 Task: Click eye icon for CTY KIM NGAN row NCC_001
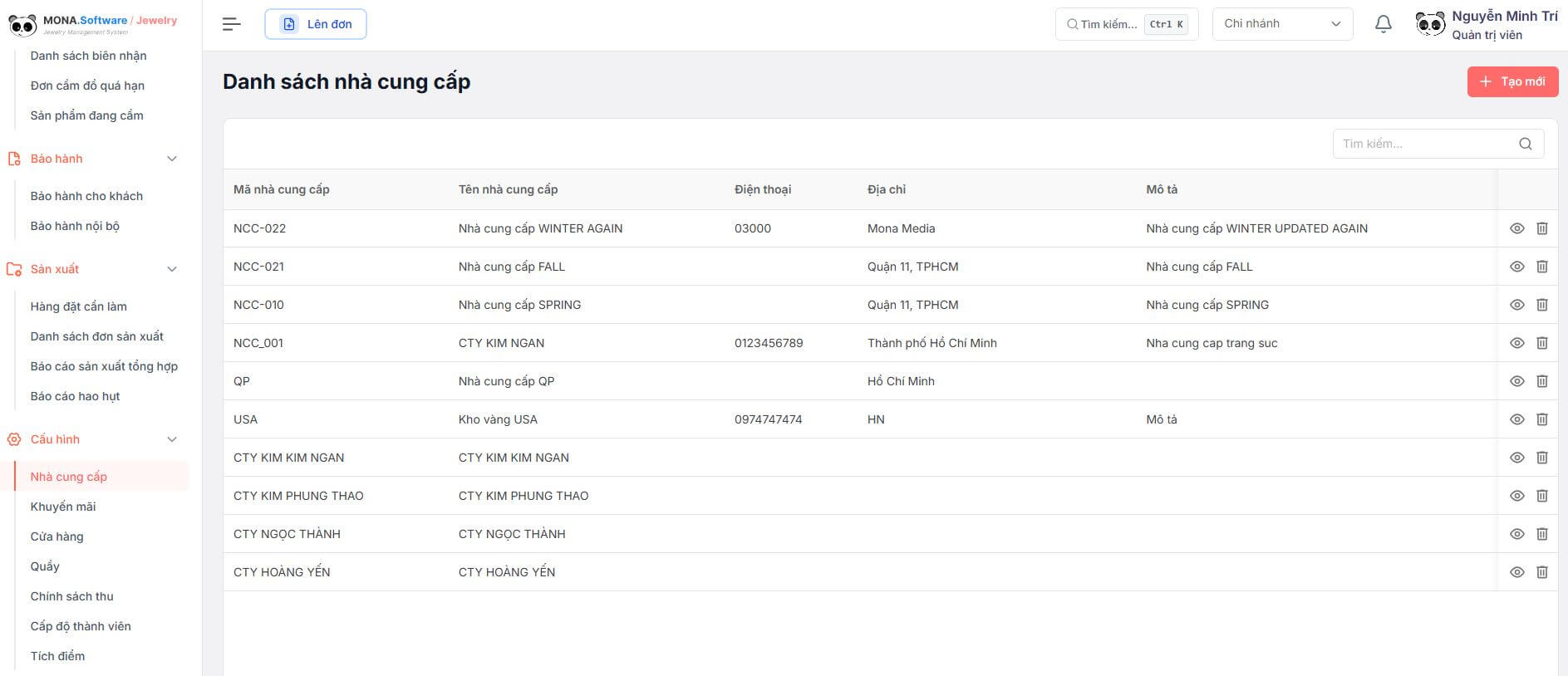(1516, 343)
